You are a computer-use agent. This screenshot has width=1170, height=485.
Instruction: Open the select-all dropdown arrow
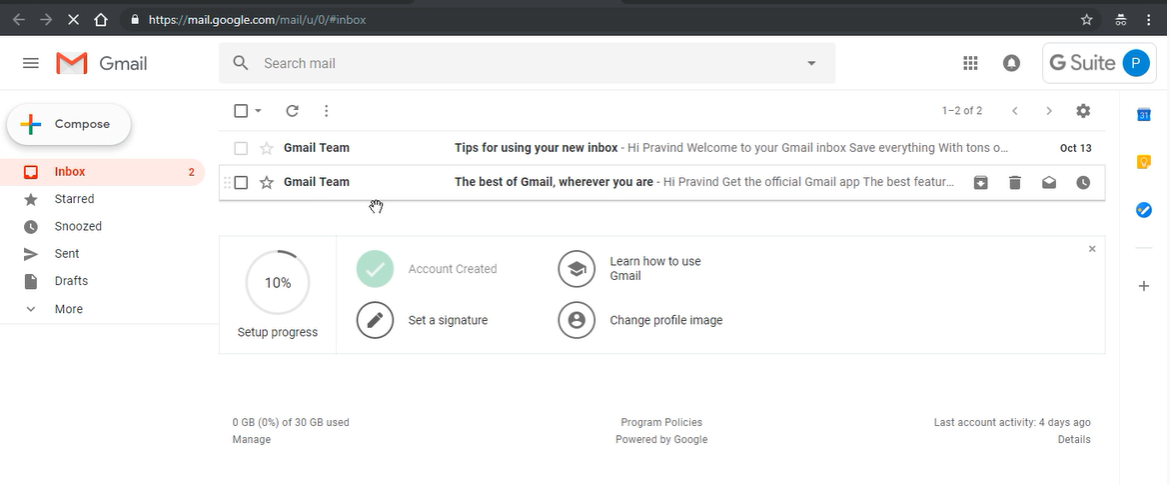click(258, 111)
